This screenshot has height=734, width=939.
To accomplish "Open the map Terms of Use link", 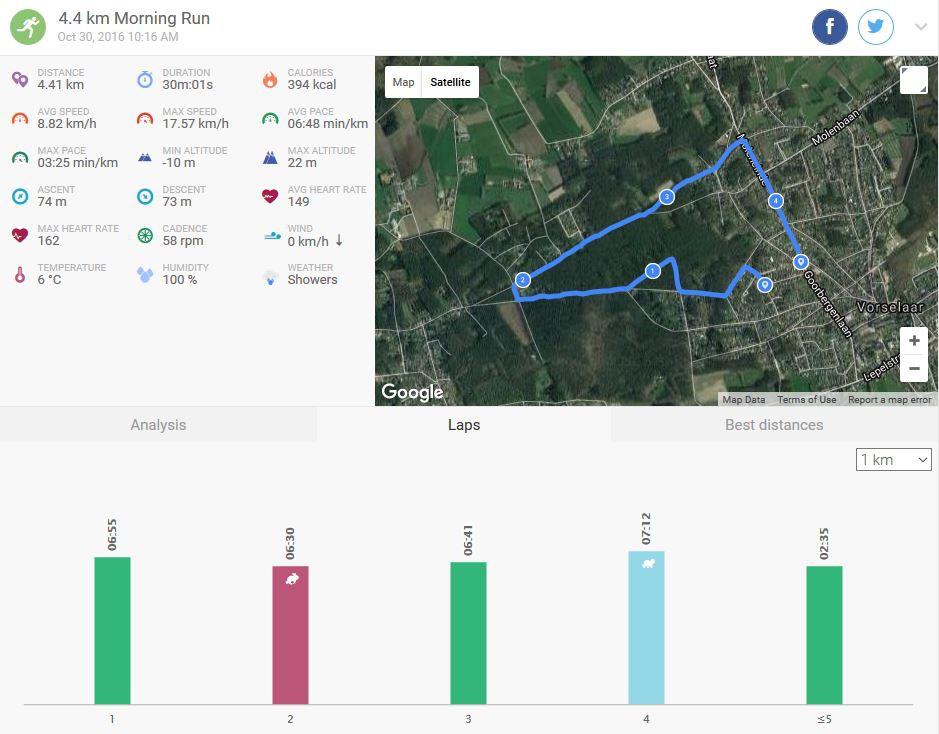I will tap(806, 400).
